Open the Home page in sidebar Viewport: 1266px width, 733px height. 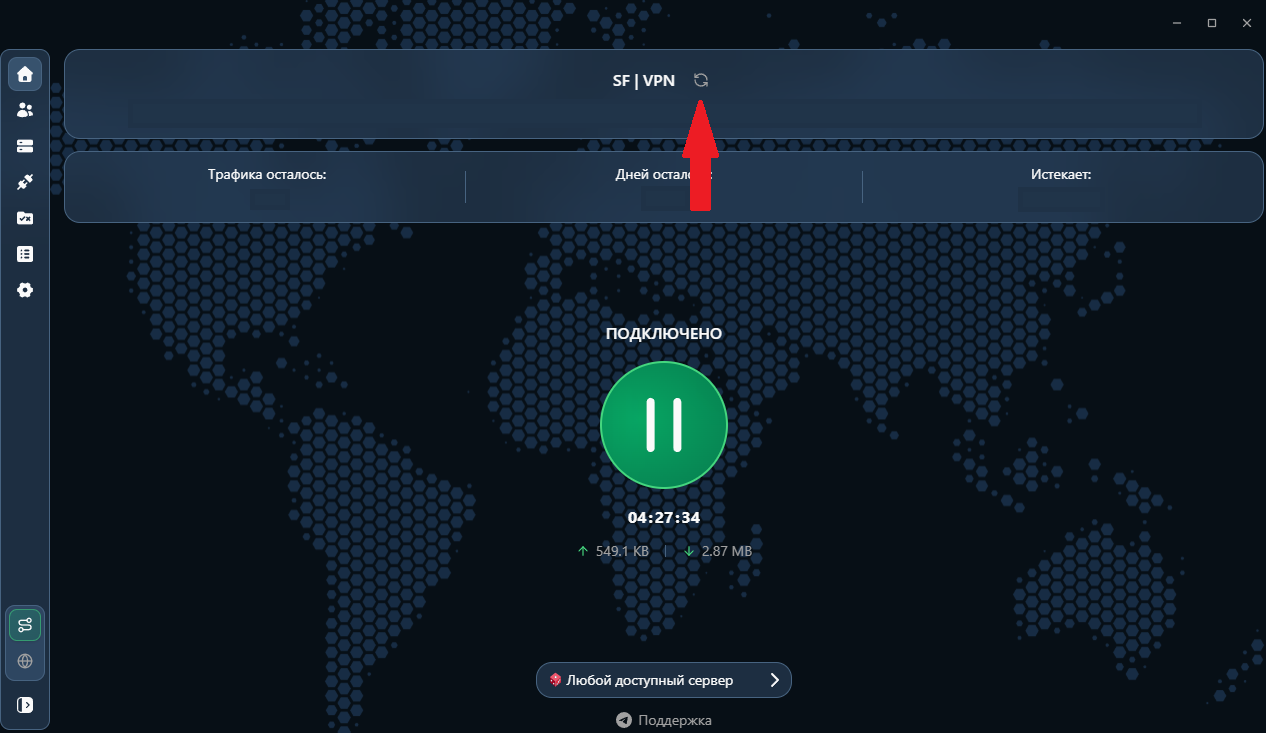25,74
